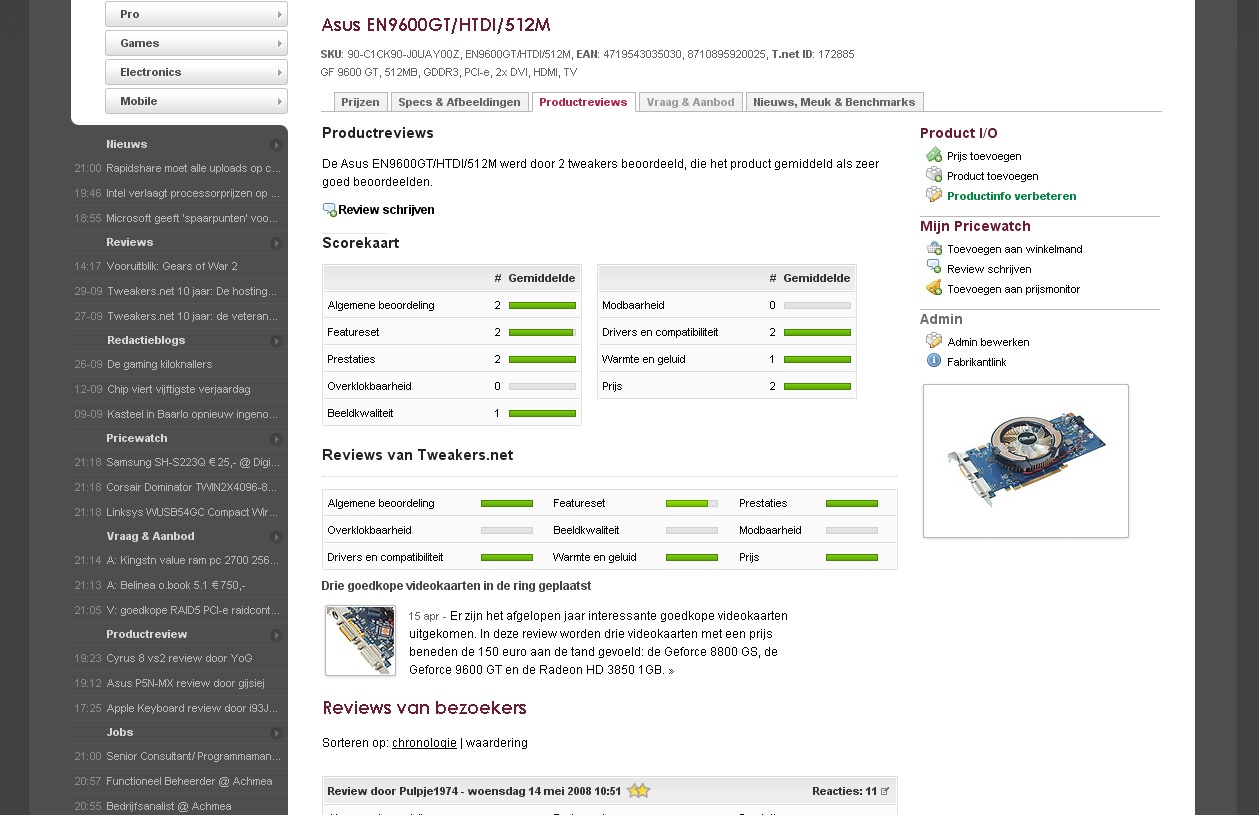The height and width of the screenshot is (815, 1259).
Task: Sort visitor reviews by waardering
Action: (x=496, y=743)
